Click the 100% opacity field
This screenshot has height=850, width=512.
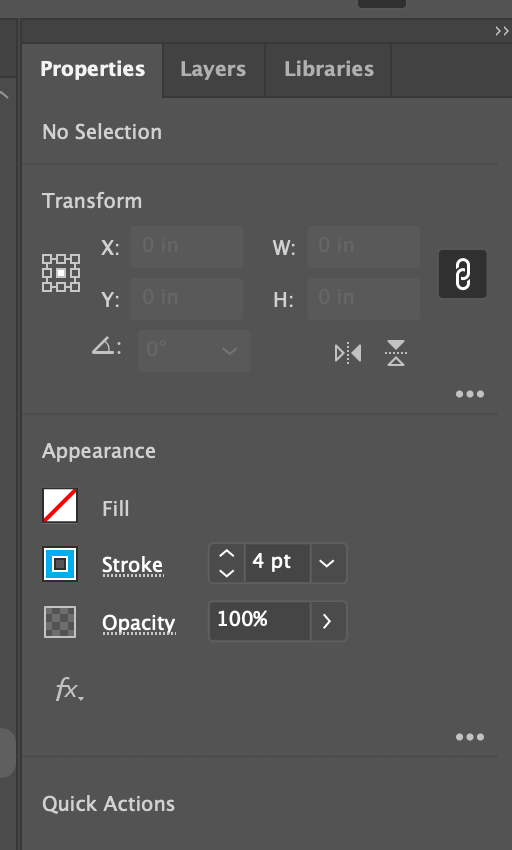point(260,621)
